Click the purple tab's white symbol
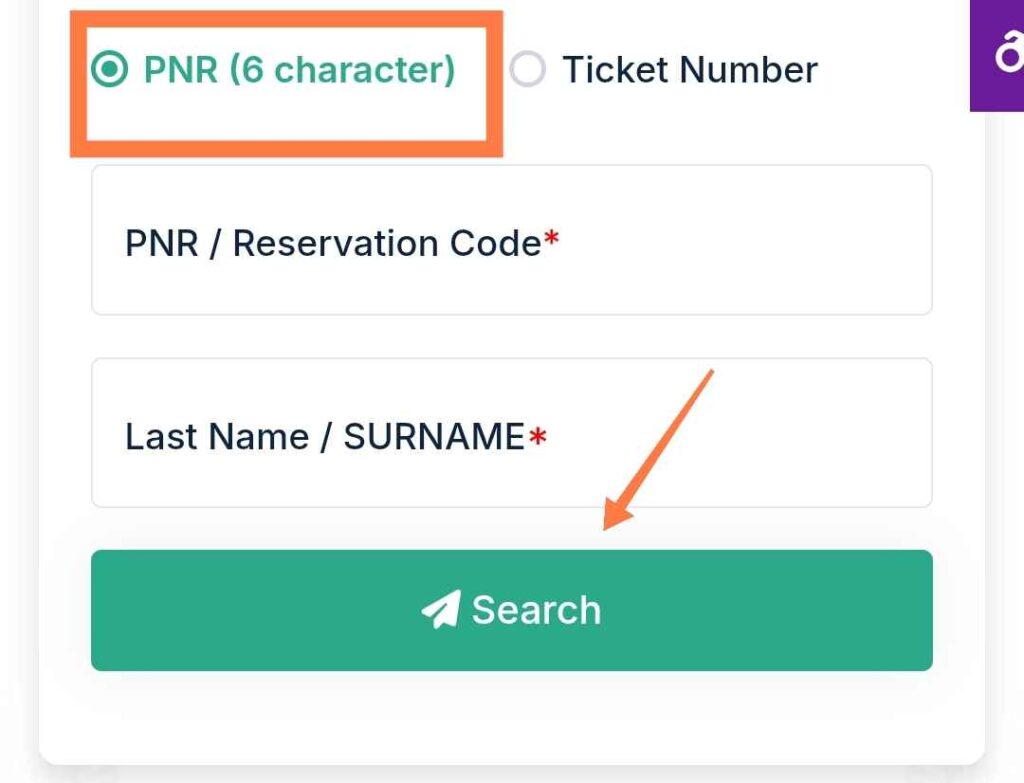This screenshot has height=783, width=1024. pyautogui.click(x=1009, y=54)
